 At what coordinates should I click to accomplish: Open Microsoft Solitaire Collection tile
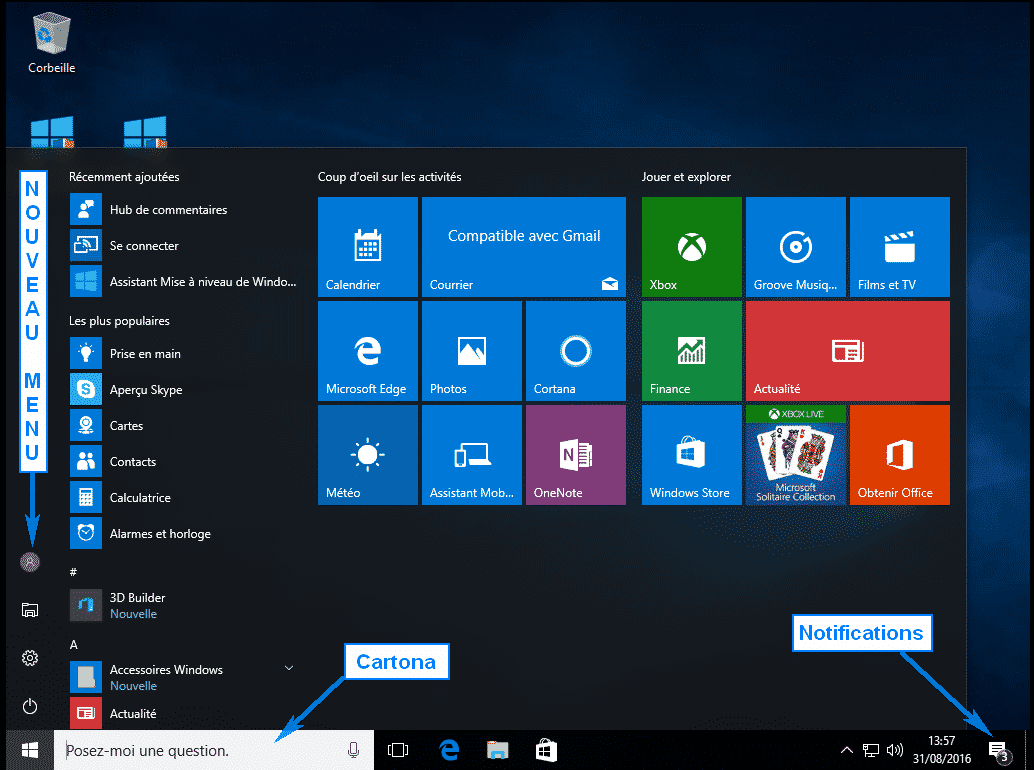tap(795, 455)
